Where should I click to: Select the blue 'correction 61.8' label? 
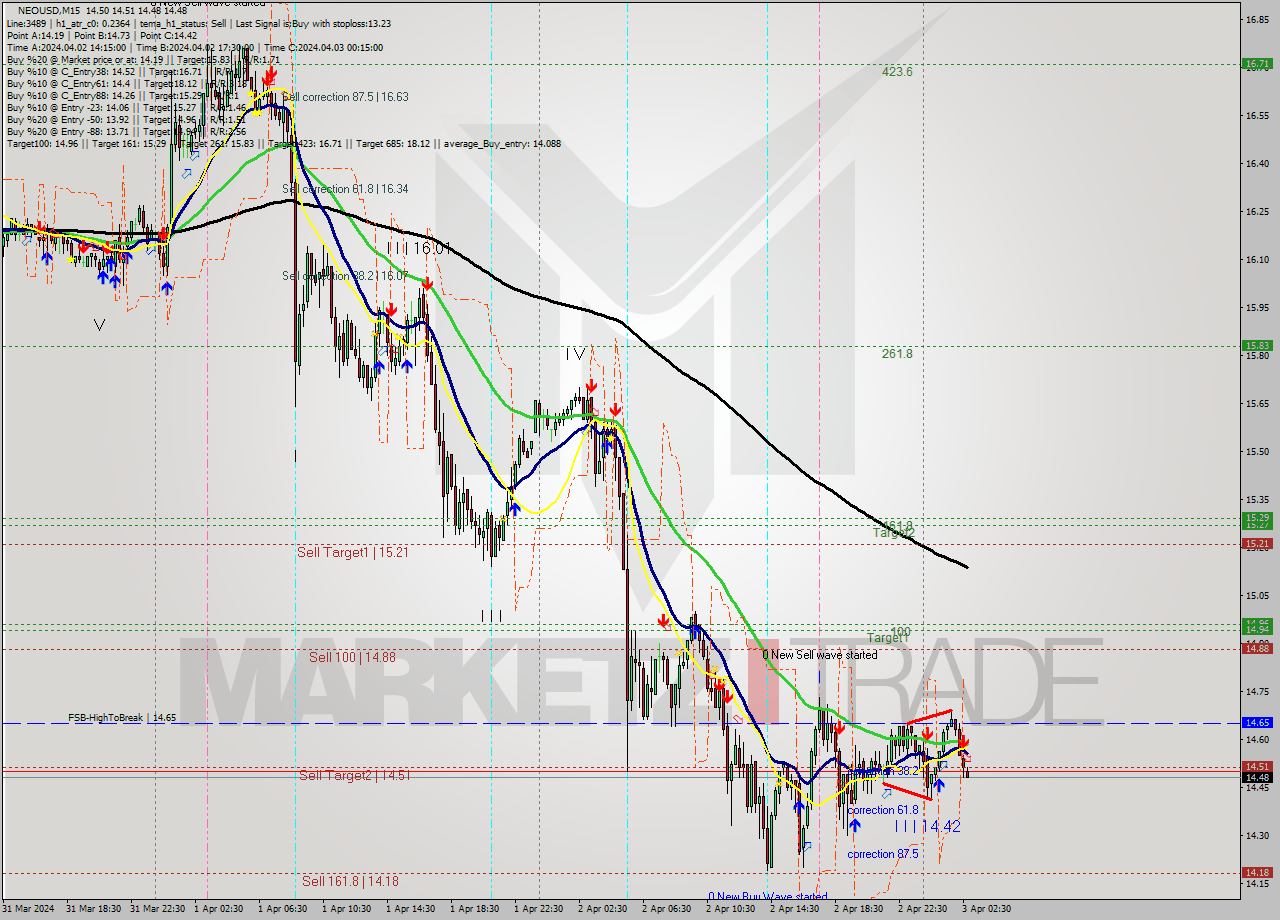click(x=882, y=810)
